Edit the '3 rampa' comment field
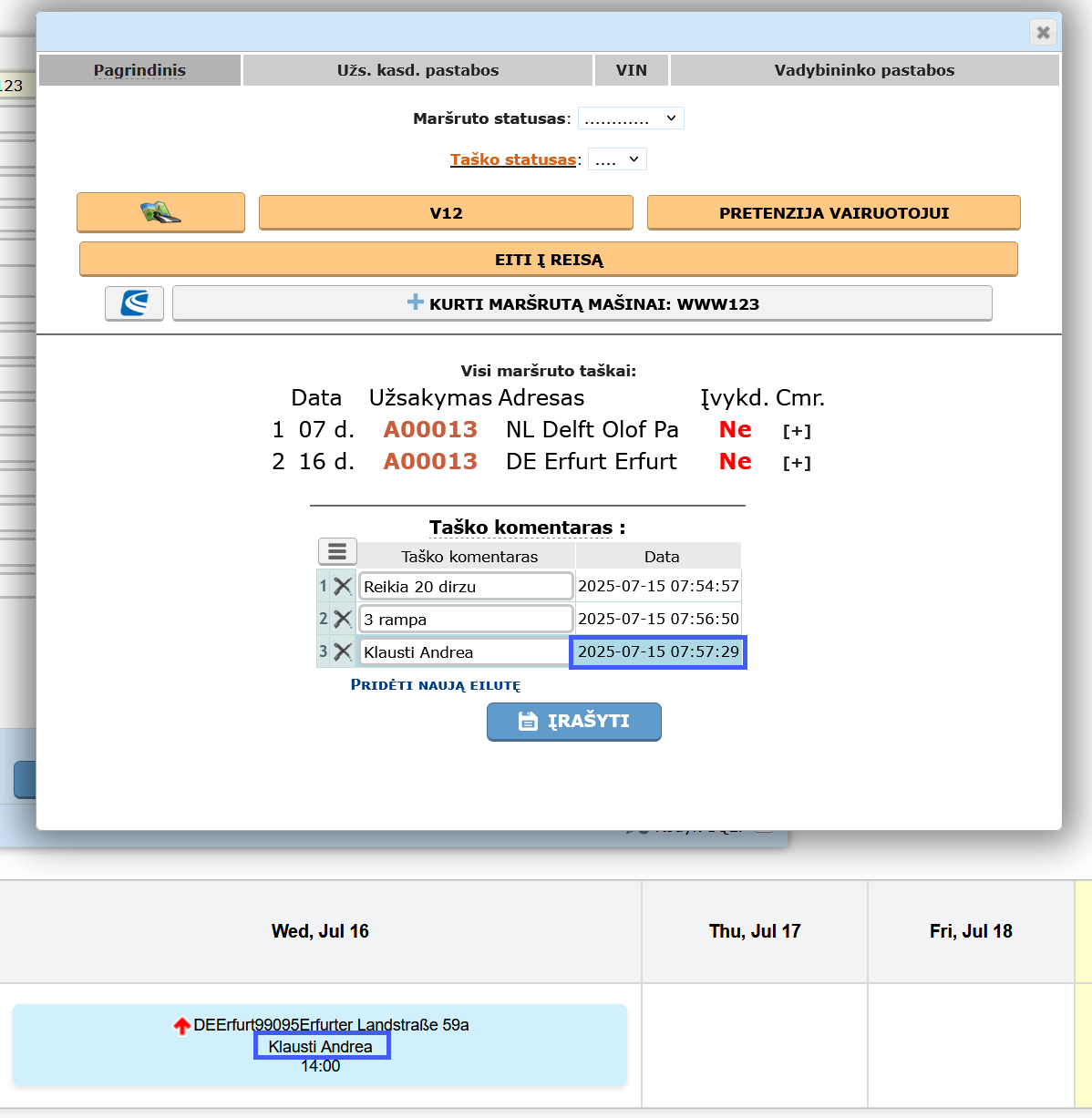1092x1118 pixels. pyautogui.click(x=466, y=619)
